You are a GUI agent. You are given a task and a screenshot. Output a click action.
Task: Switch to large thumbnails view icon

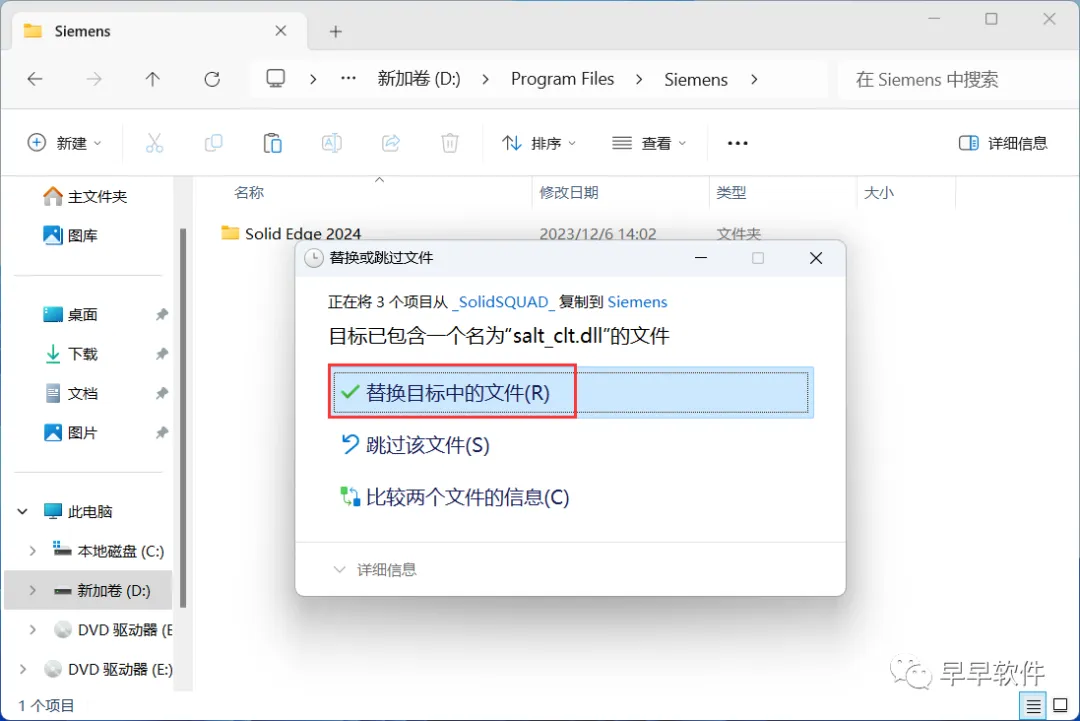1061,706
